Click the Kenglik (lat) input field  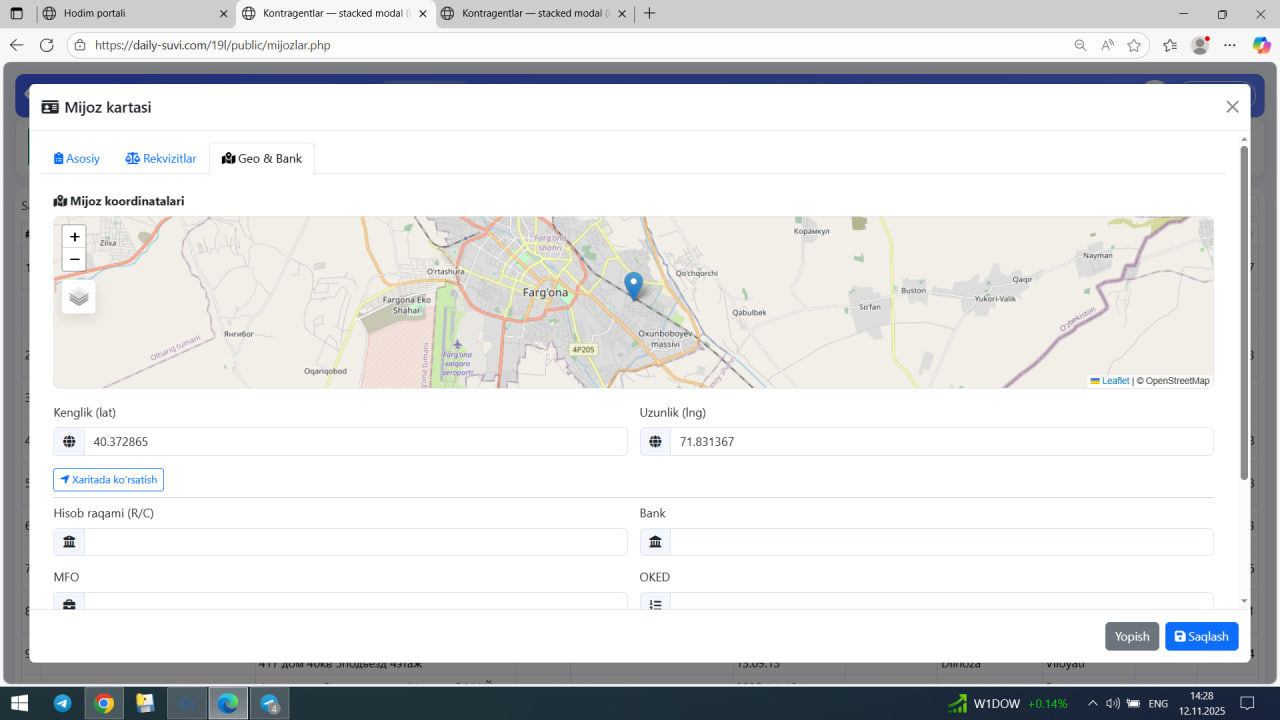click(x=355, y=442)
